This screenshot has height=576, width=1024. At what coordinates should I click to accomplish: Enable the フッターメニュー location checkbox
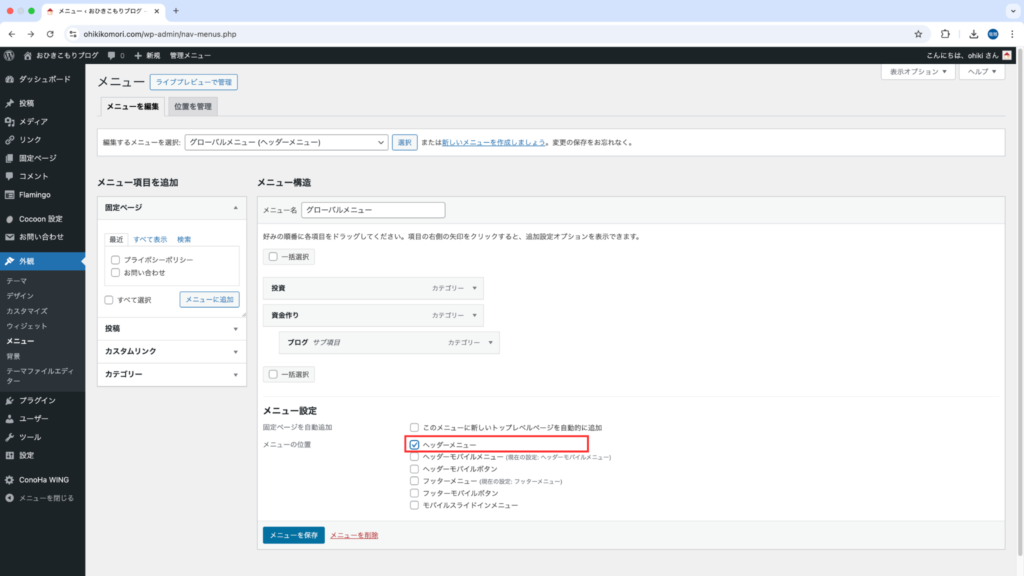point(414,481)
